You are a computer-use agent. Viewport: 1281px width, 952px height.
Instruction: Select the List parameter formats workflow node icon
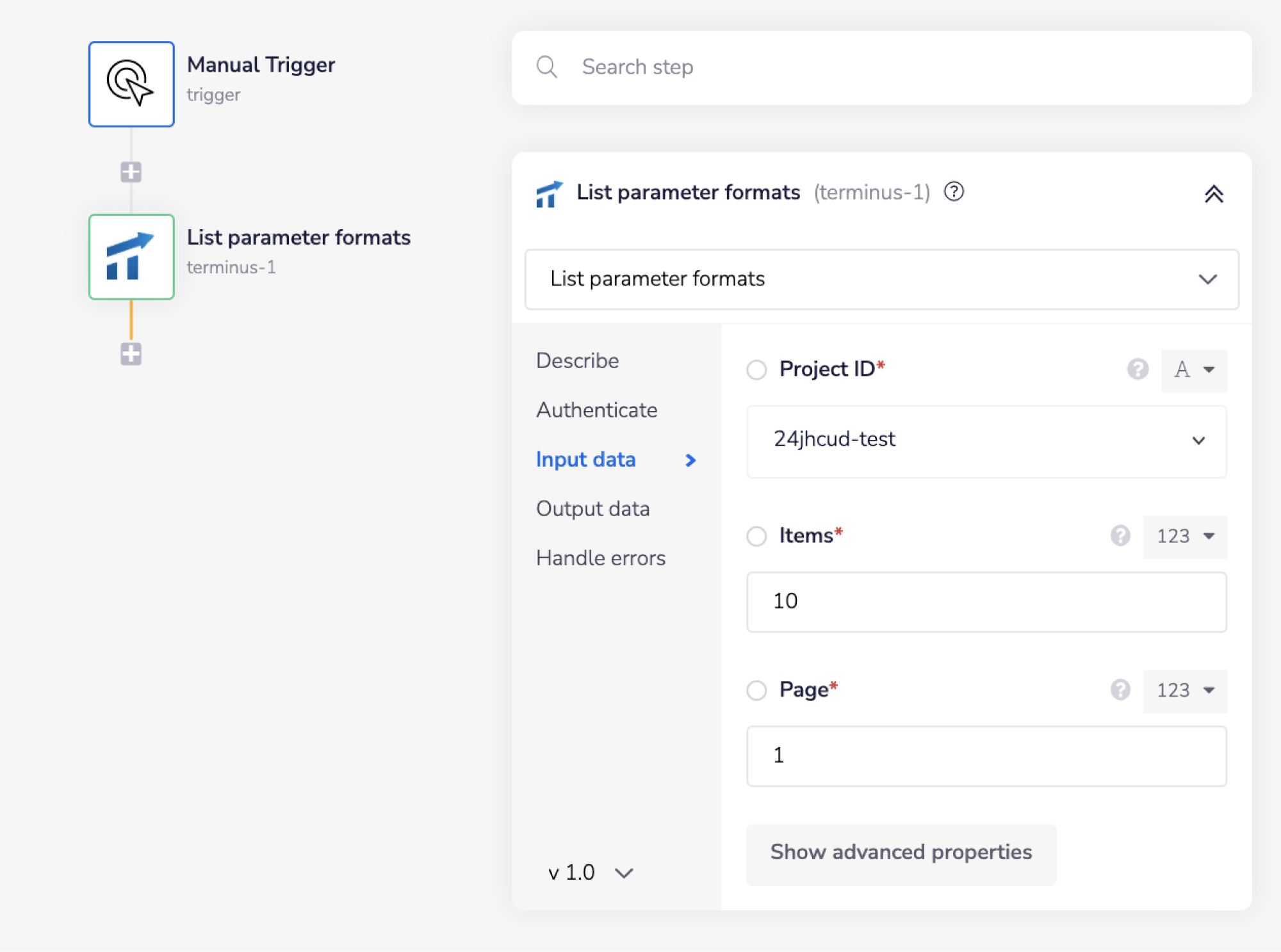tap(131, 256)
